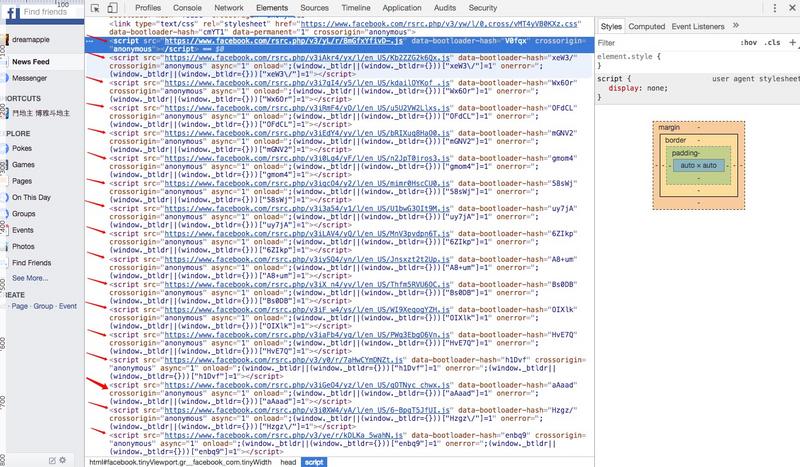This screenshot has height=467, width=800.
Task: Open Groups in the sidebar
Action: tap(23, 213)
